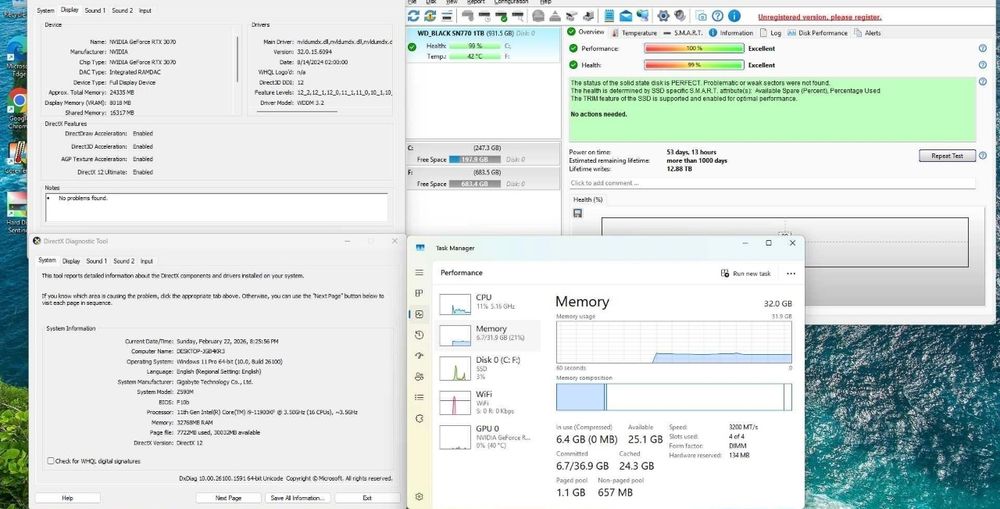1000x509 pixels.
Task: Click the C: free space 197.8 GB bar
Action: point(475,159)
